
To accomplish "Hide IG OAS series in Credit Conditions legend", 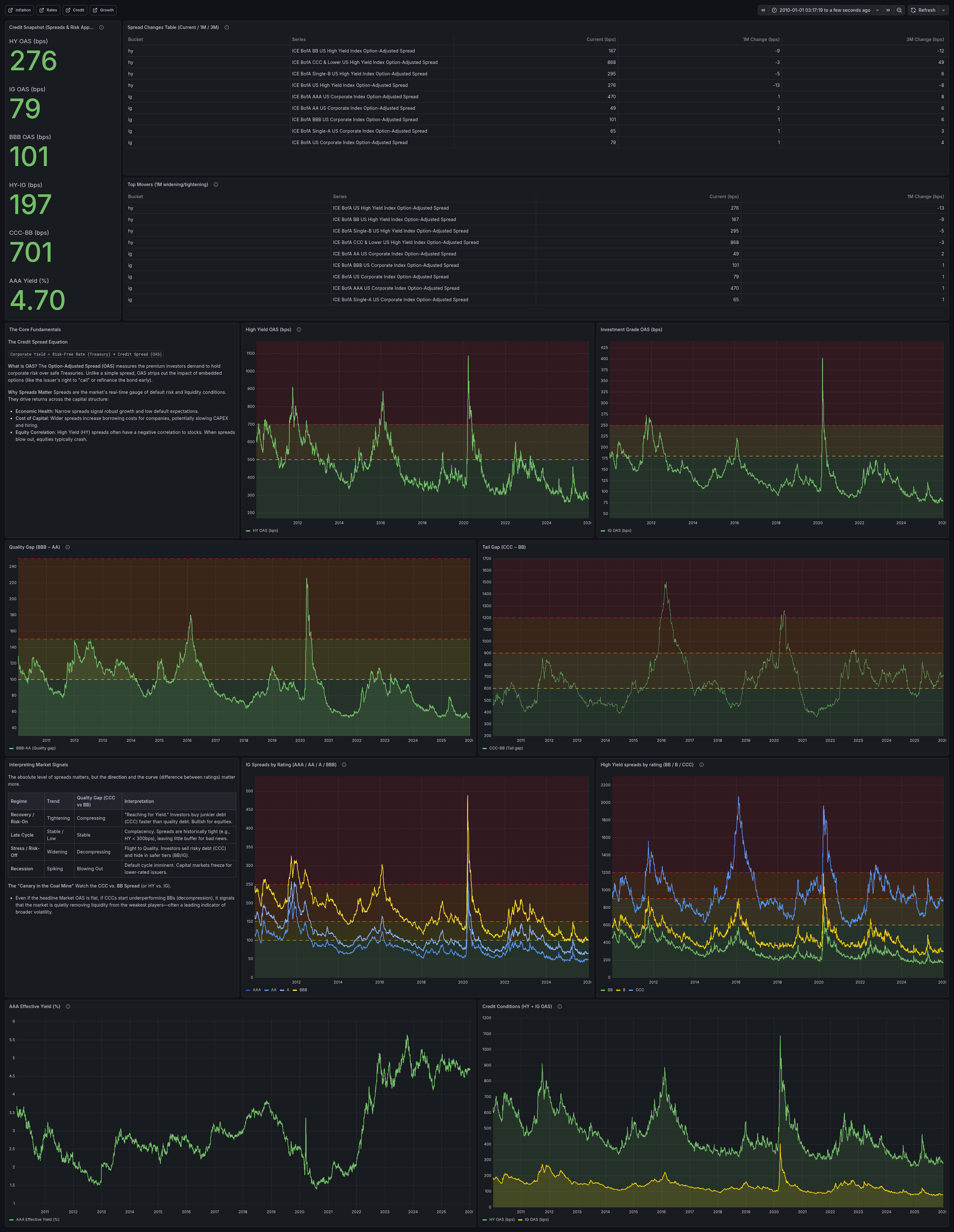I will [537, 1220].
